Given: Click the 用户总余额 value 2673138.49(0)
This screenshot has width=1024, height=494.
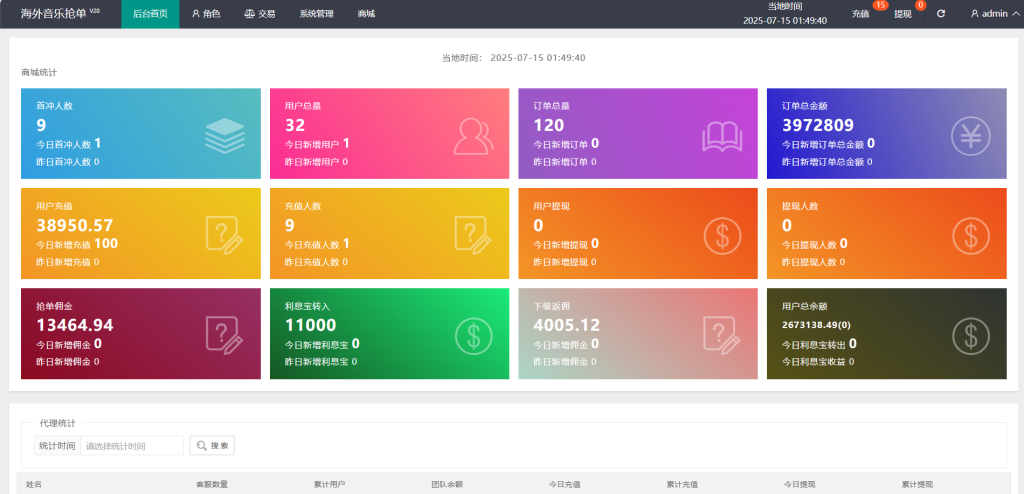Looking at the screenshot, I should click(816, 325).
